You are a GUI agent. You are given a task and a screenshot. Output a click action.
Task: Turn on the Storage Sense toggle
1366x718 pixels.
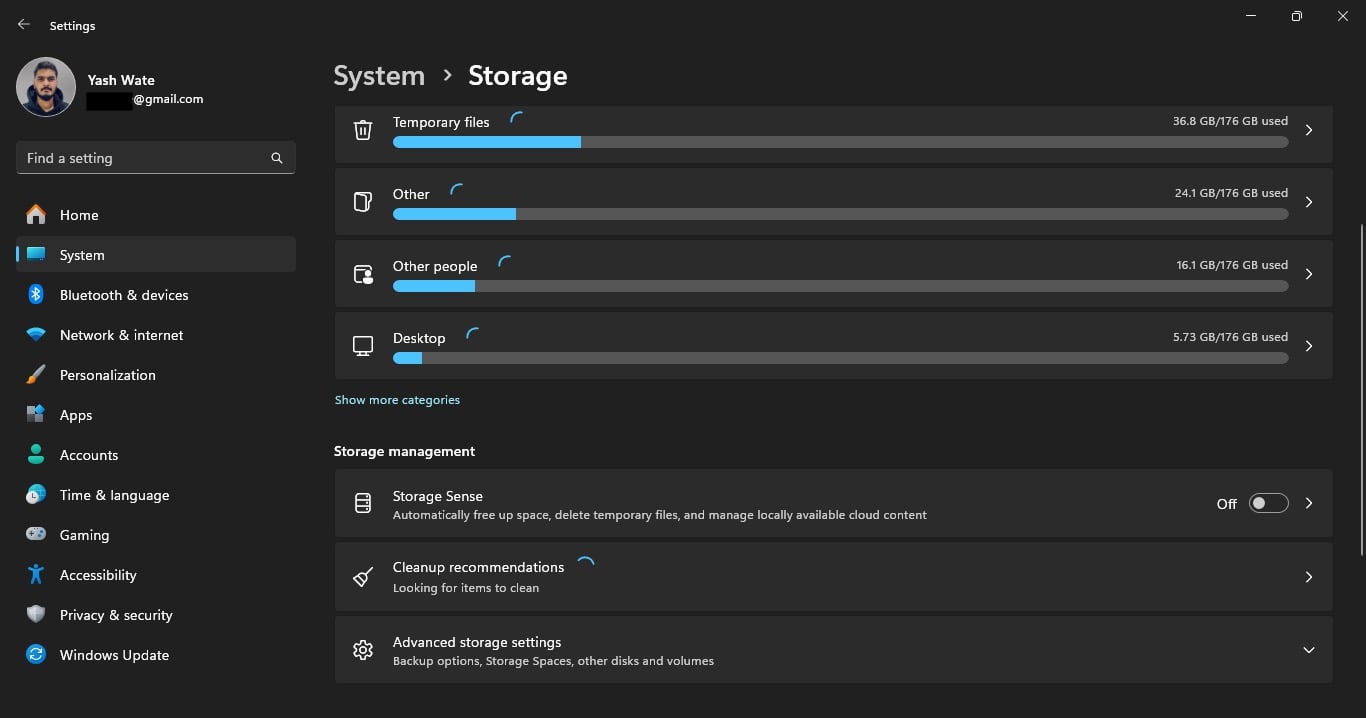1269,503
